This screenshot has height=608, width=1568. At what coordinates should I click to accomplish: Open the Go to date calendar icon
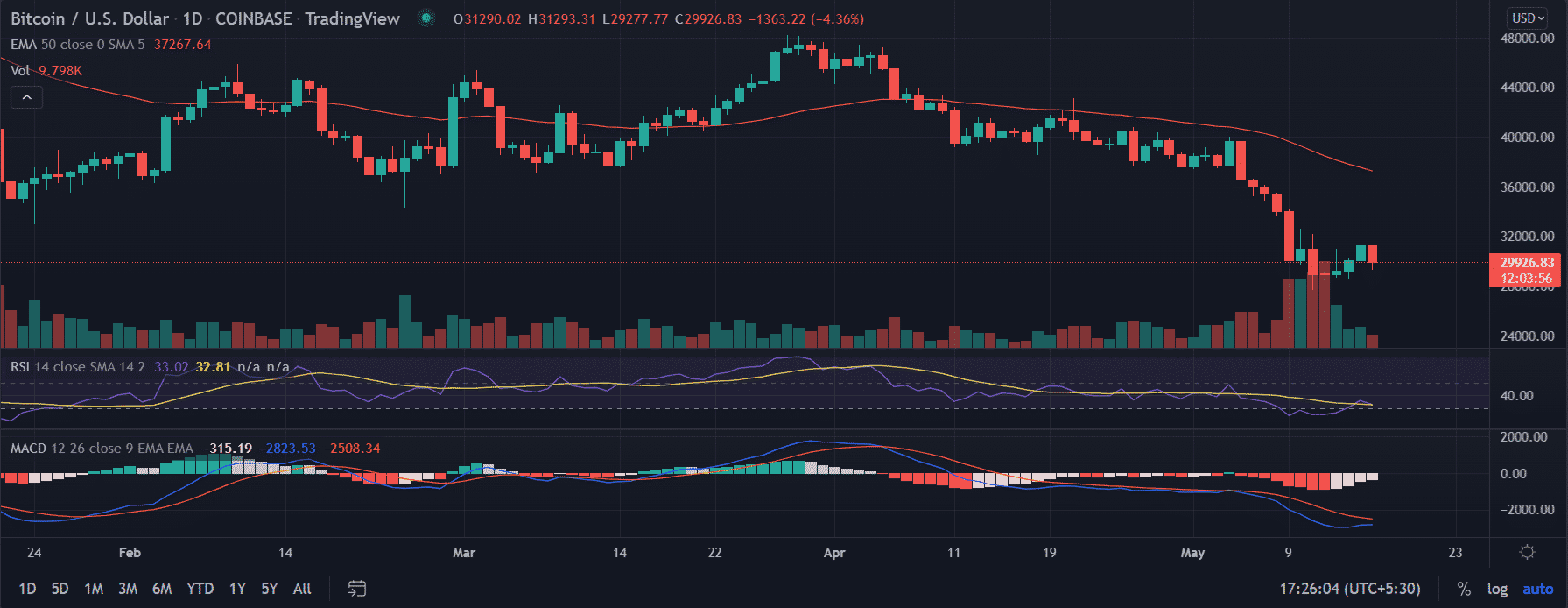(356, 589)
